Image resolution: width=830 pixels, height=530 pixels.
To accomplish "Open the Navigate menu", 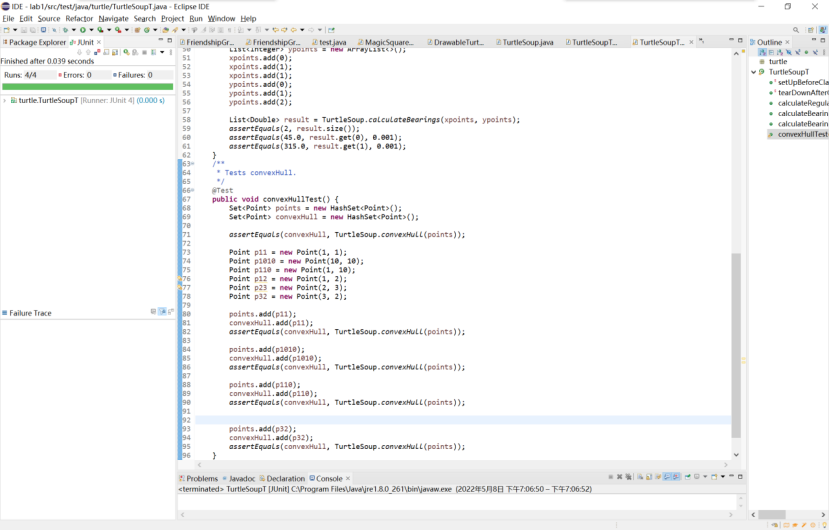I will tap(113, 19).
